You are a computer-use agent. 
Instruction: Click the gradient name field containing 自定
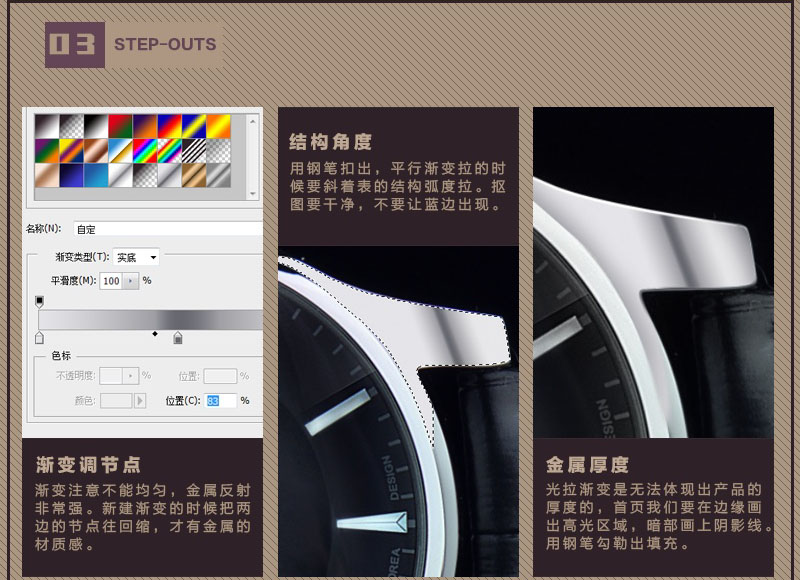click(168, 229)
